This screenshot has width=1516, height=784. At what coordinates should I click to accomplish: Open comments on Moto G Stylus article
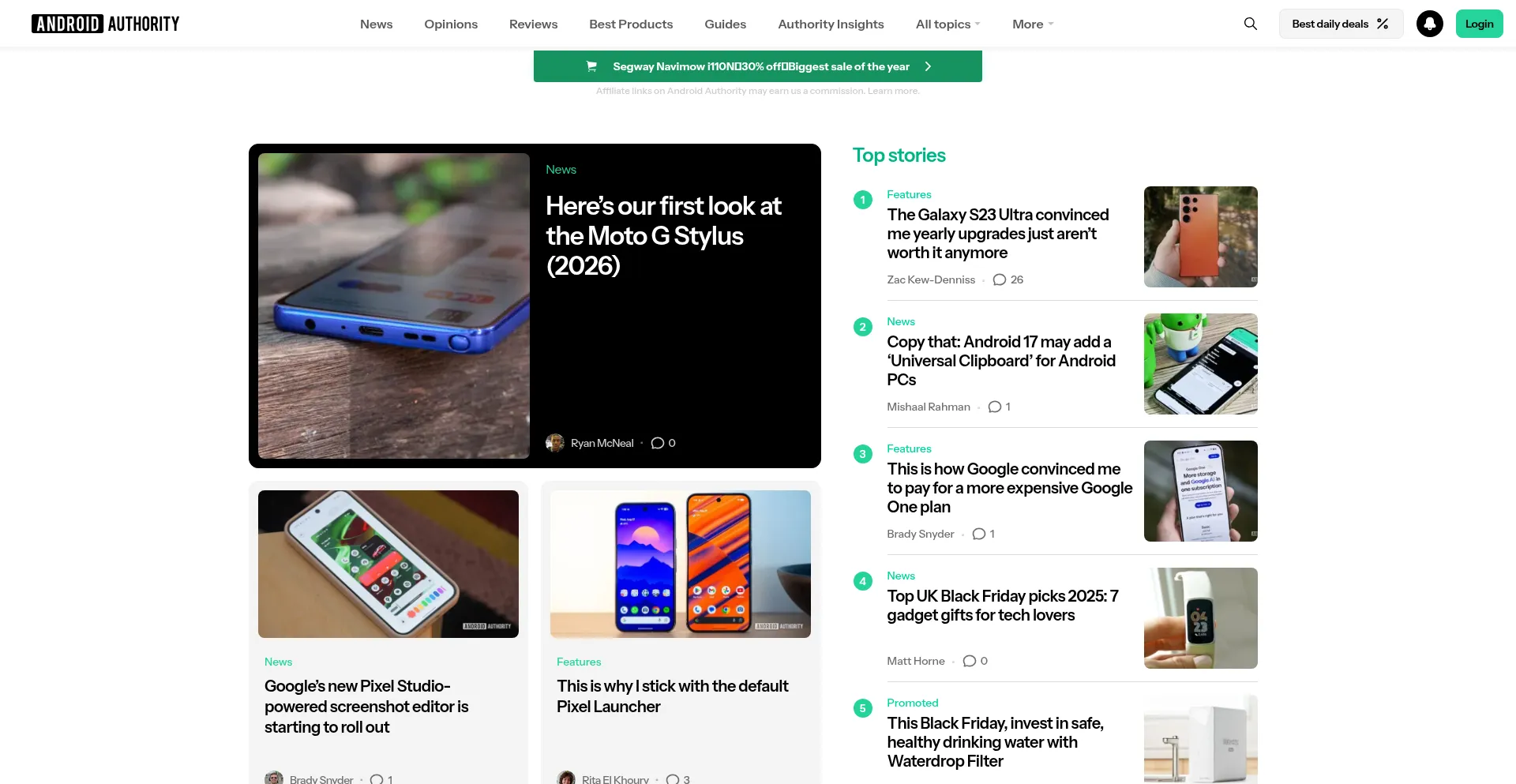point(663,443)
